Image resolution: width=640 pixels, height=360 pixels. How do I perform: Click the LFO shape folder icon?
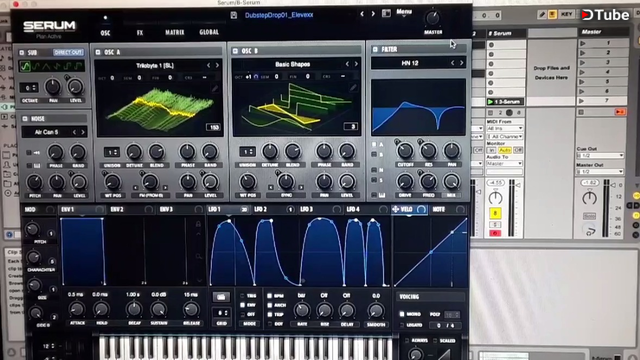pos(221,297)
